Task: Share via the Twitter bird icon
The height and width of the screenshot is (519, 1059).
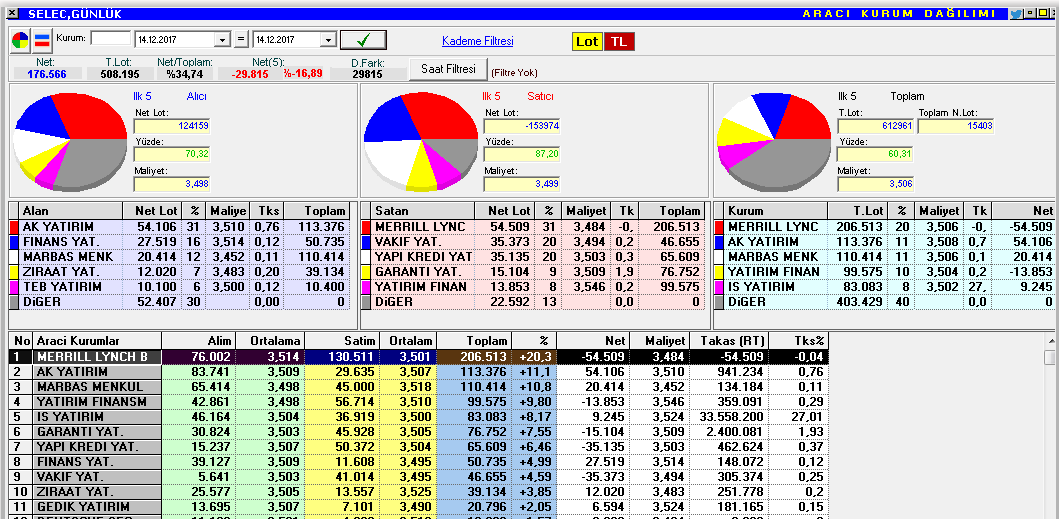Action: pyautogui.click(x=1016, y=14)
